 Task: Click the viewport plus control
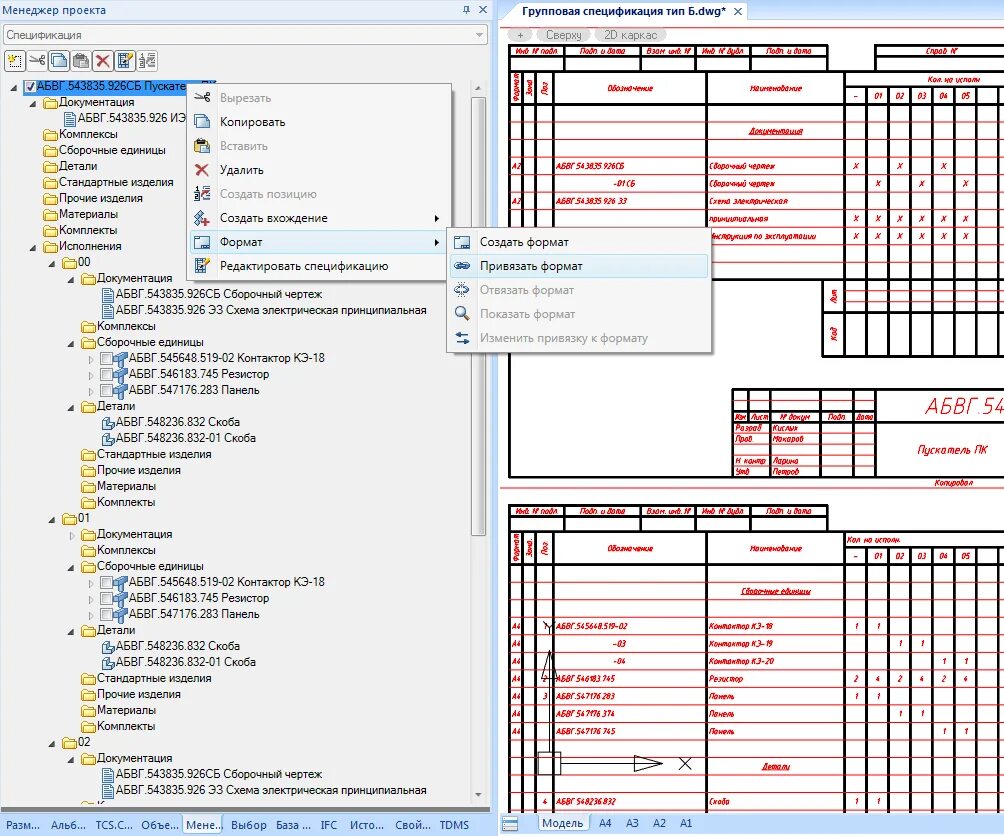click(x=521, y=35)
